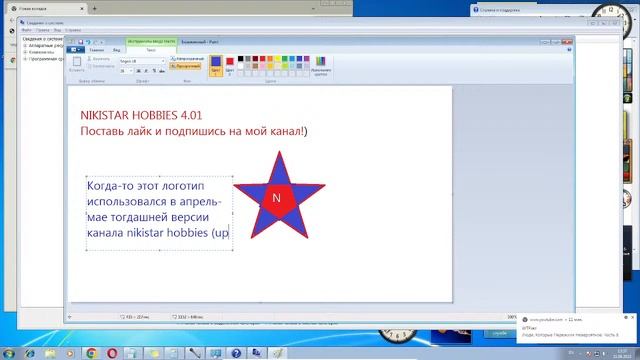Image resolution: width=640 pixels, height=360 pixels.
Task: Cut selection with the Вырезать button
Action: tap(99, 59)
